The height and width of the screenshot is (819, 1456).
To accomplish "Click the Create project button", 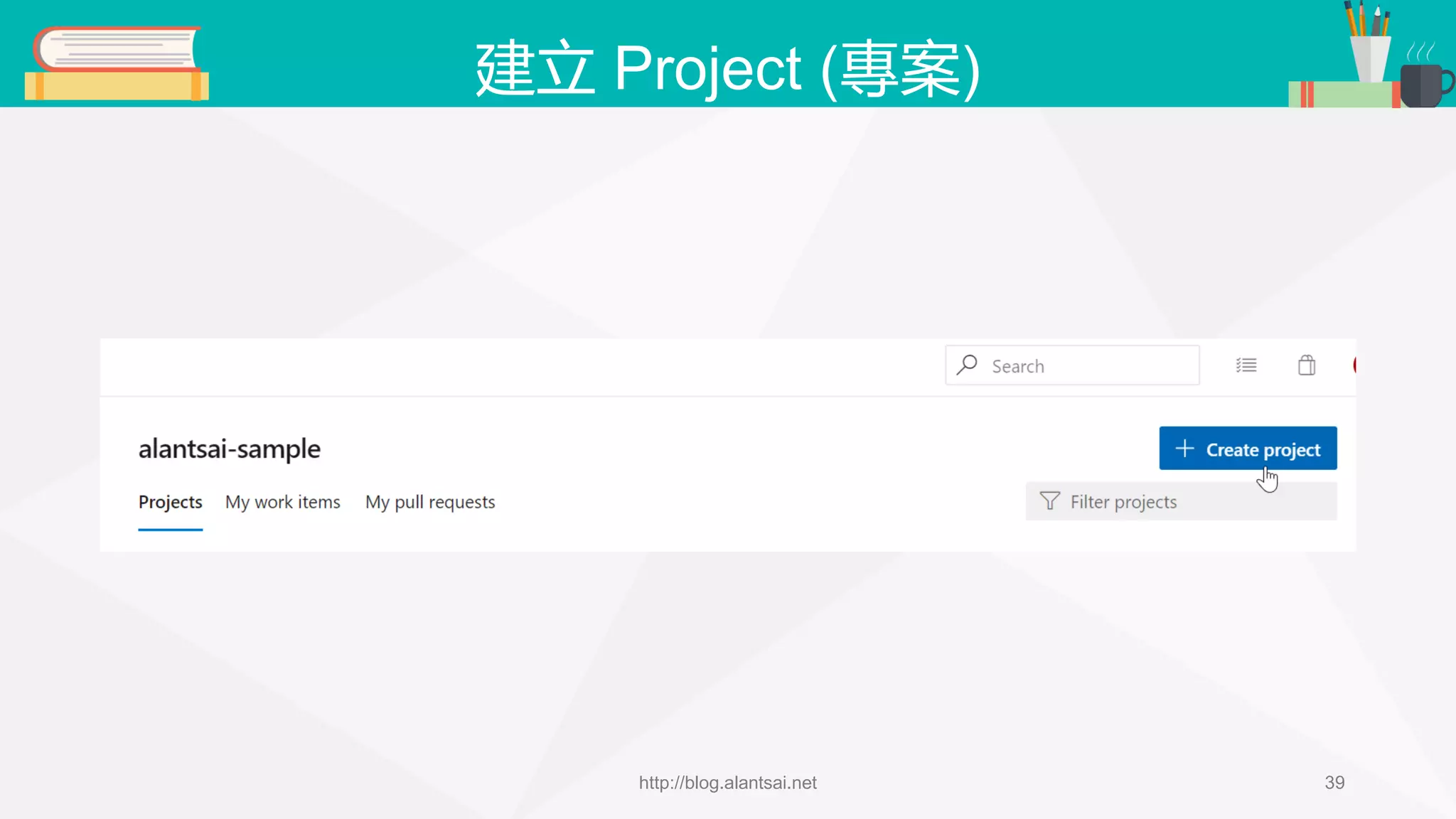I will click(x=1248, y=449).
